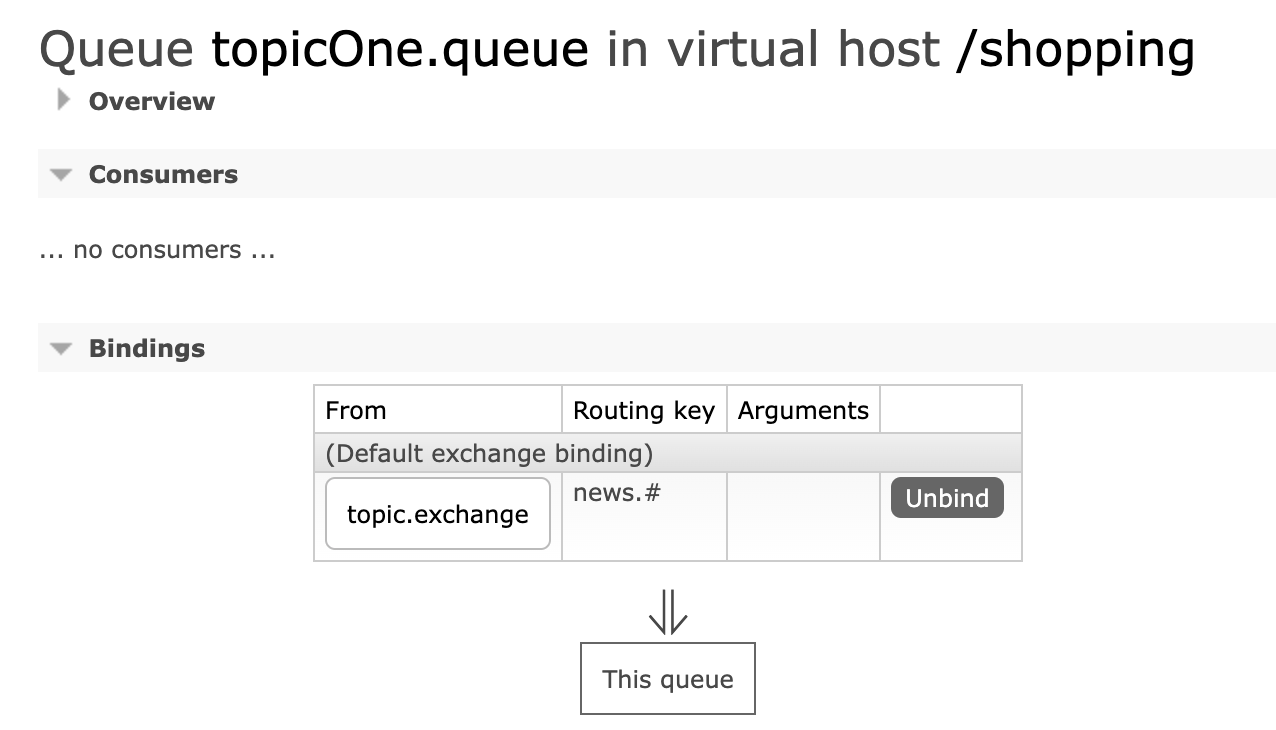Click the Overview section heading text
Viewport: 1276px width, 730px height.
point(152,101)
